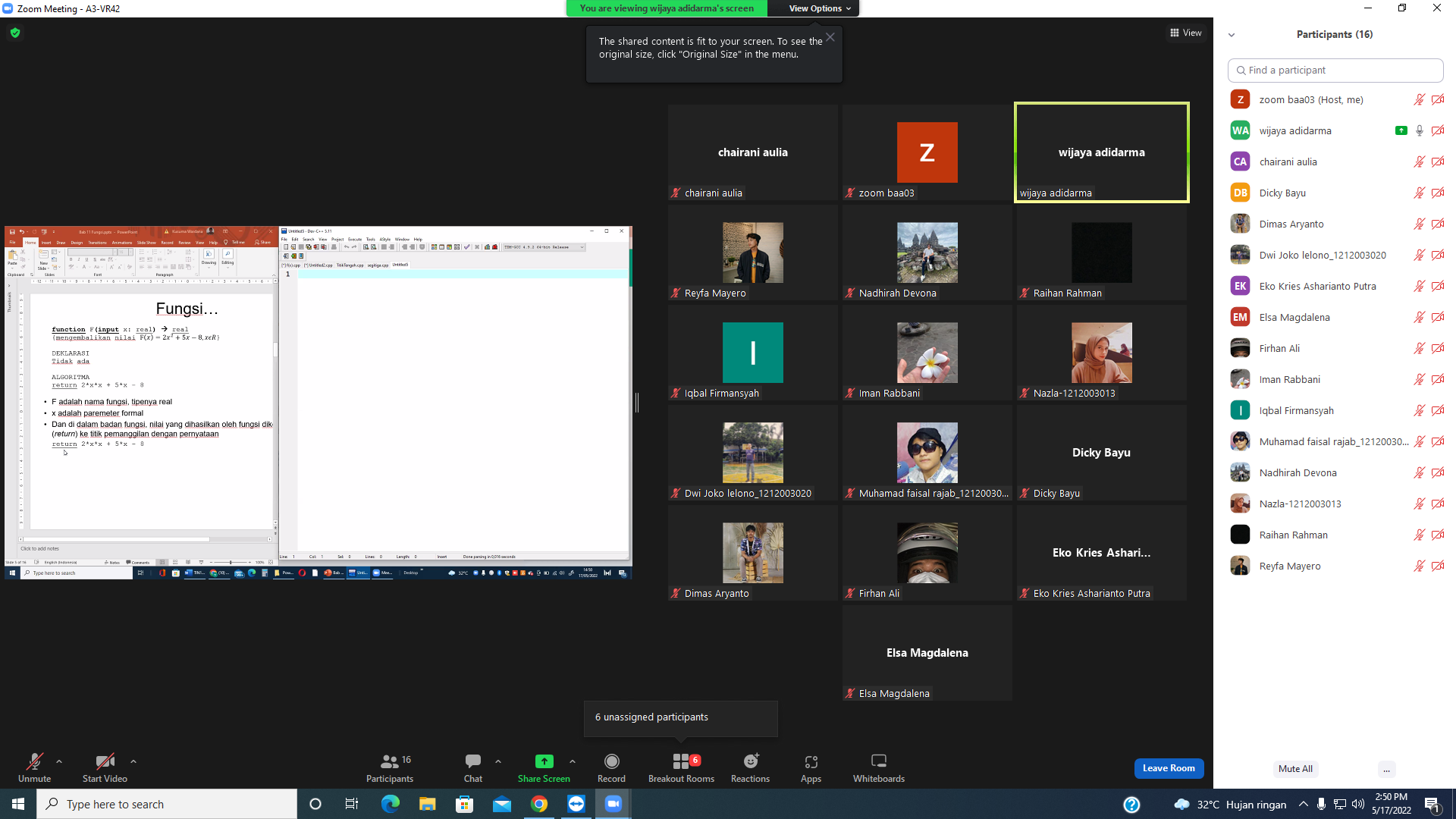Show hidden system tray icons

[x=1303, y=804]
